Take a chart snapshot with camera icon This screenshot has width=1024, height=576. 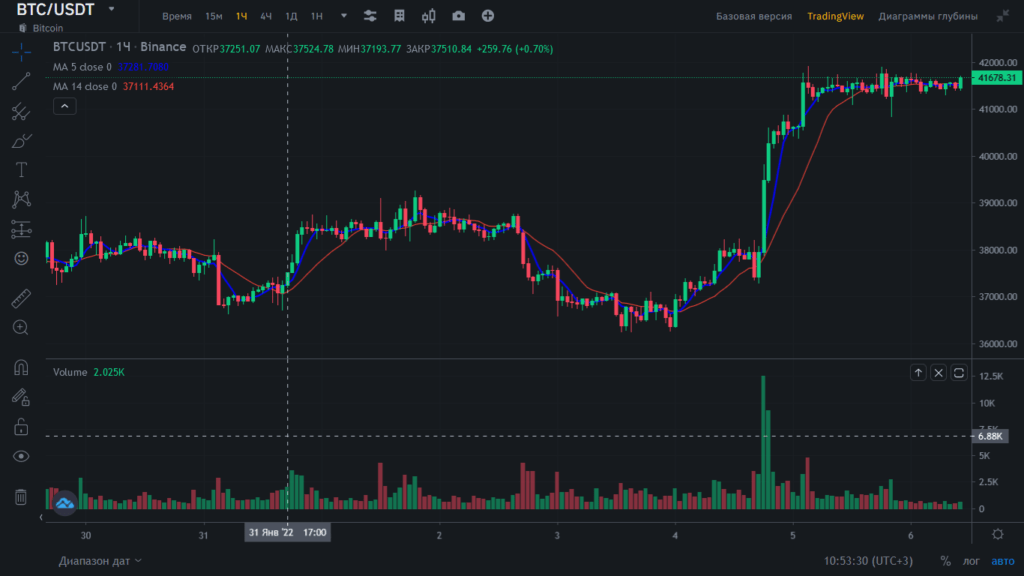tap(458, 16)
